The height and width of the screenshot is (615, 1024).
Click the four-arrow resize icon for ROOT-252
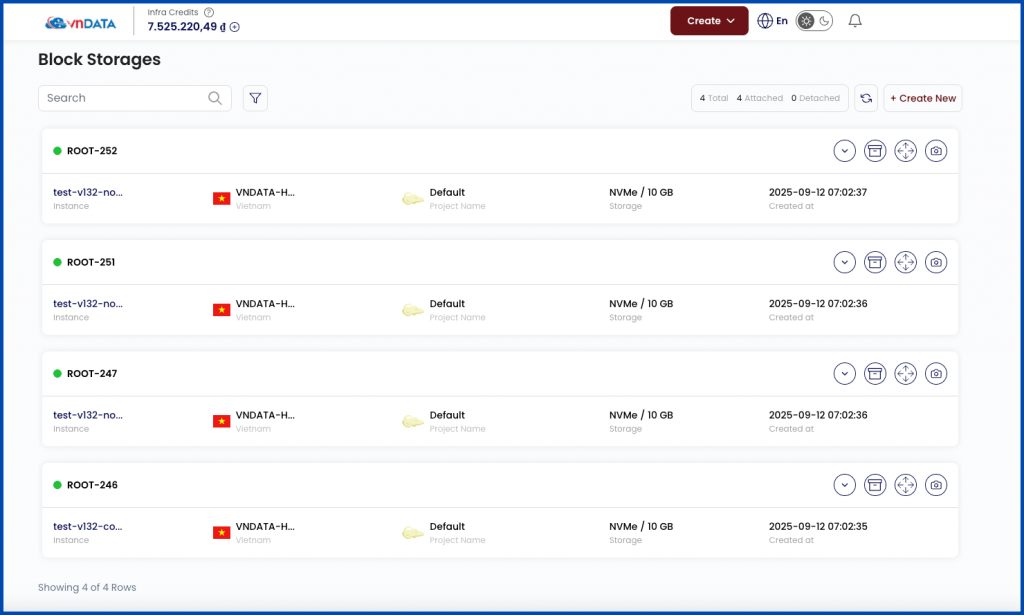905,151
